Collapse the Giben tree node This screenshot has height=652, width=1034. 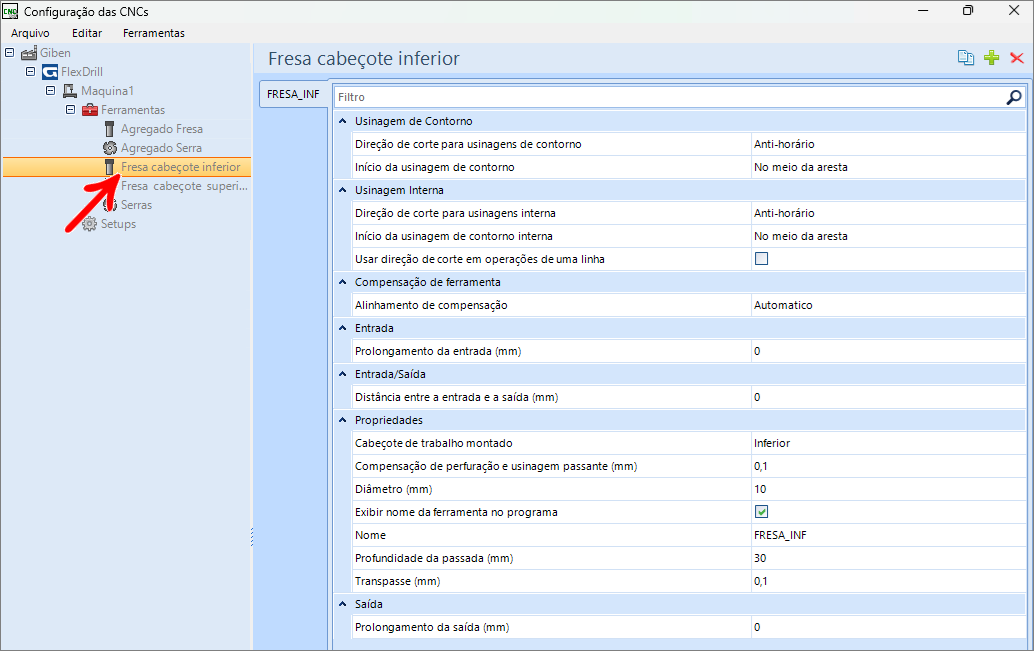tap(10, 53)
